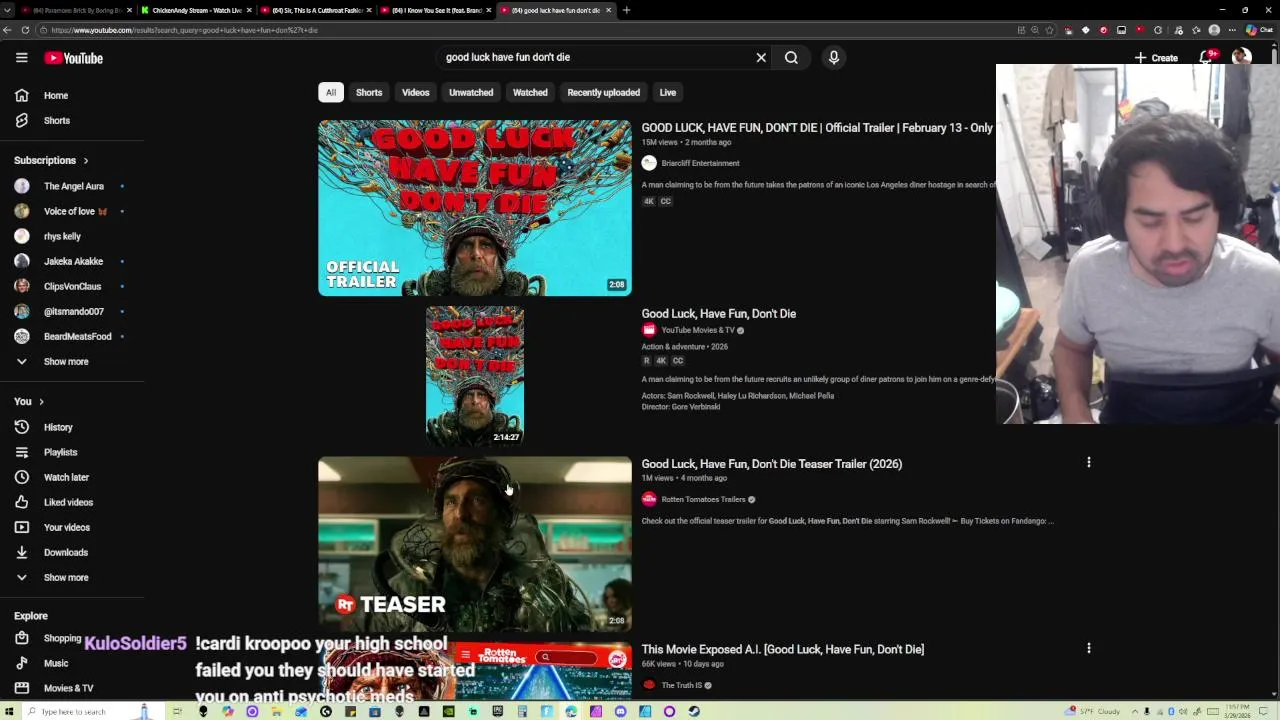The width and height of the screenshot is (1280, 720).
Task: Expand the You header chevron
Action: (x=41, y=401)
